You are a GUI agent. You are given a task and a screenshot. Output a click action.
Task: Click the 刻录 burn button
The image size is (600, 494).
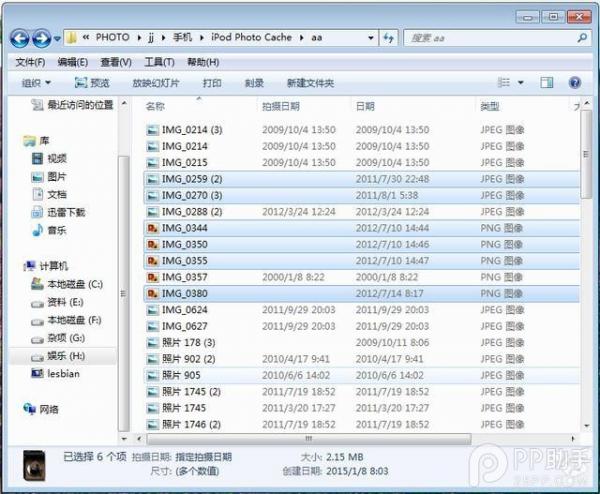click(254, 83)
